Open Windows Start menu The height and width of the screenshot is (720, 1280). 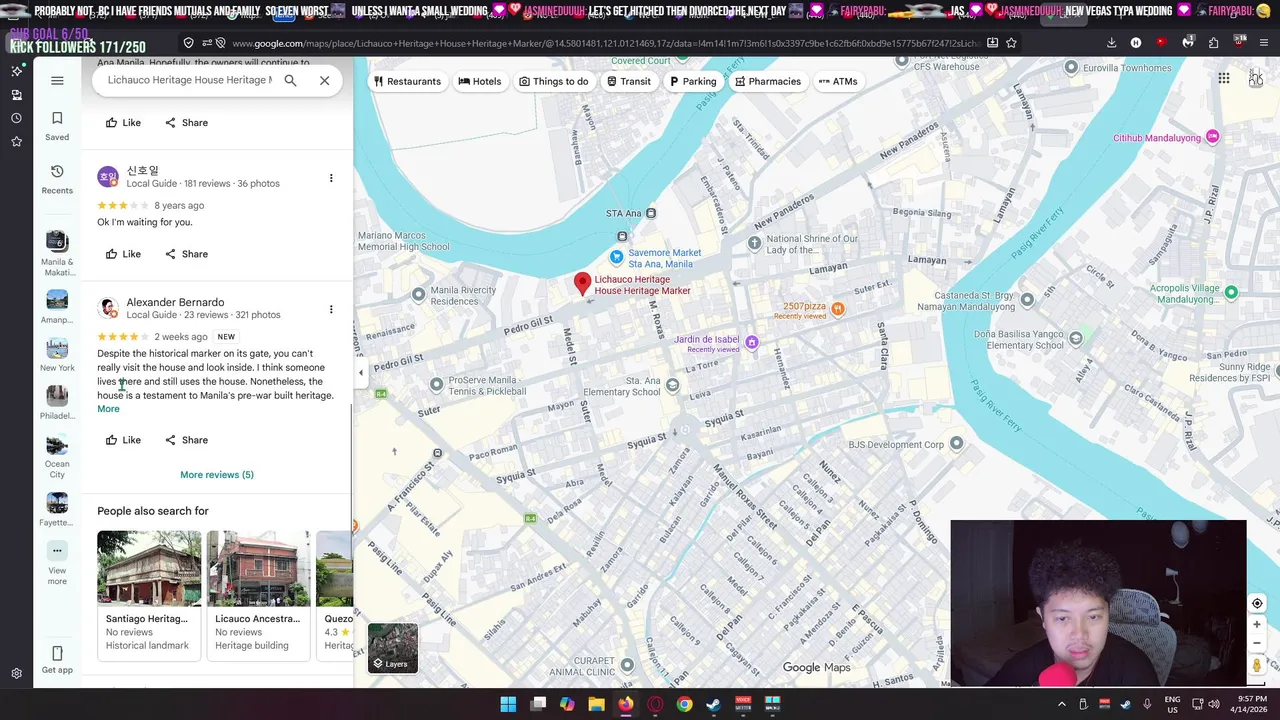[x=508, y=704]
